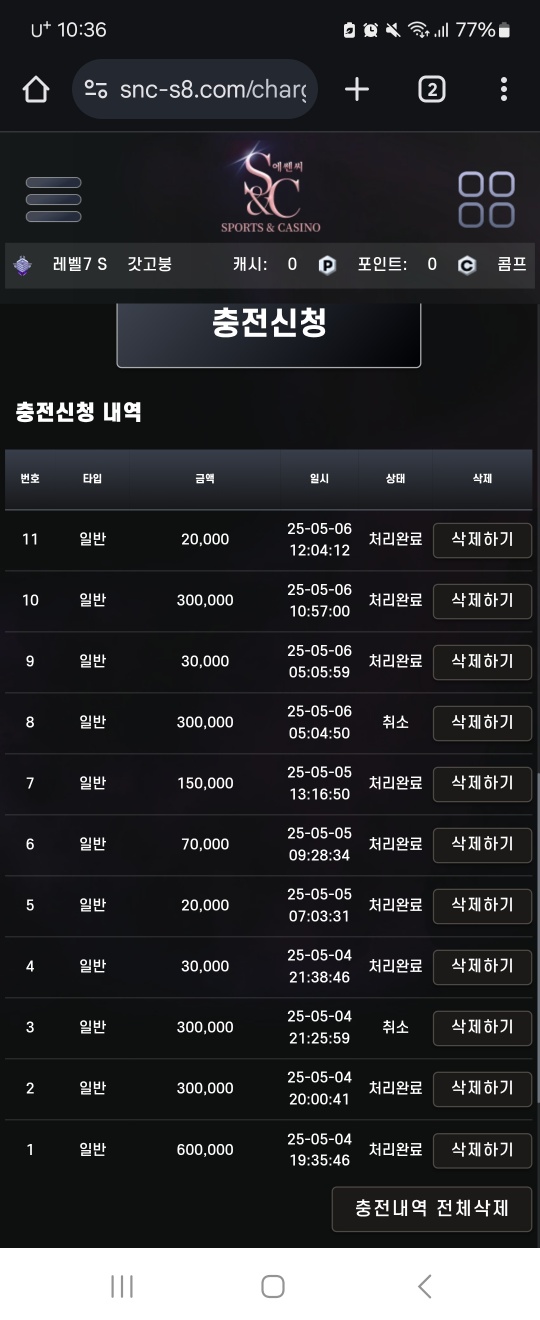The width and height of the screenshot is (540, 1320).
Task: Click 삭제하기 for the 150,000 entry
Action: coord(482,783)
